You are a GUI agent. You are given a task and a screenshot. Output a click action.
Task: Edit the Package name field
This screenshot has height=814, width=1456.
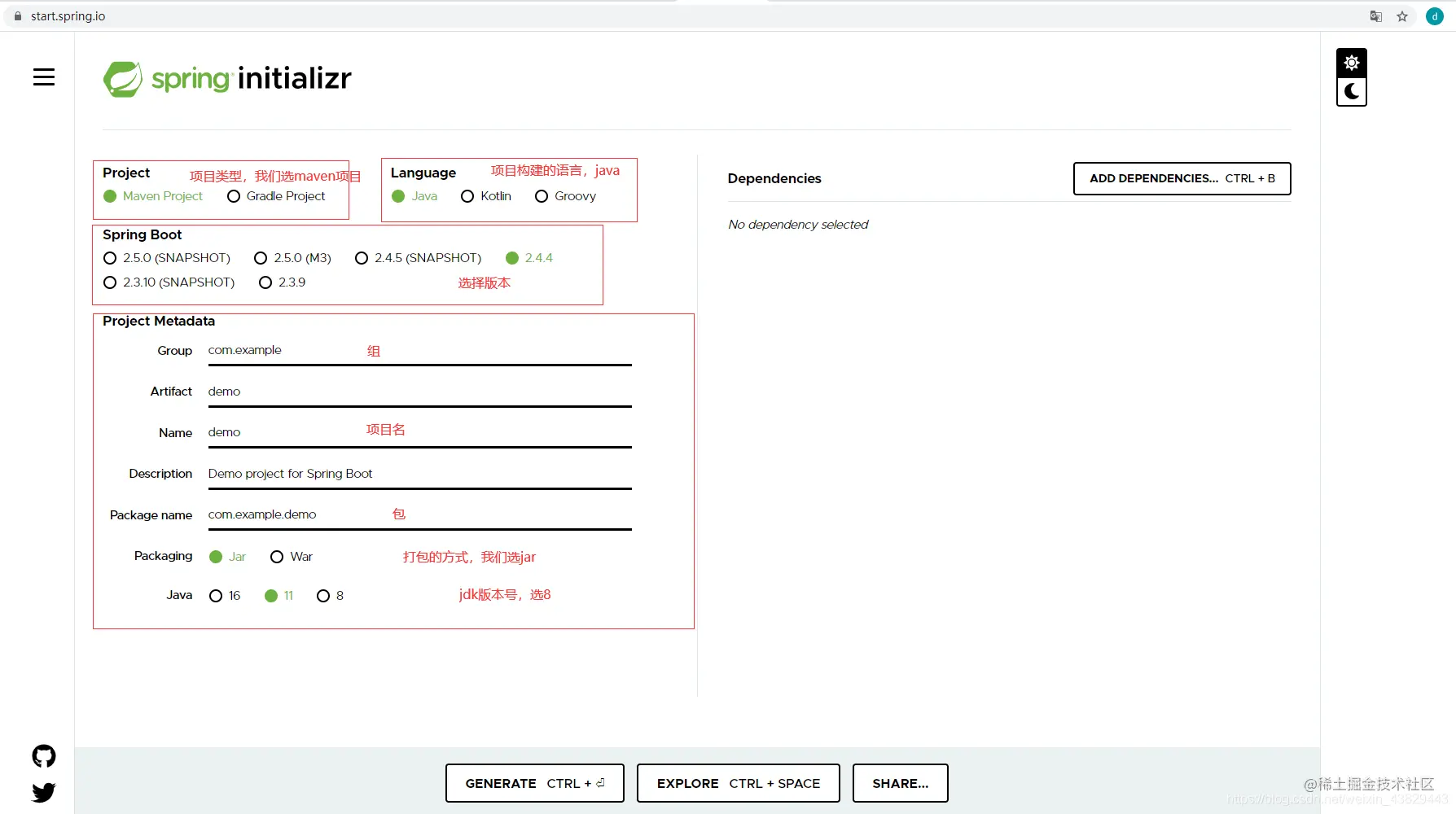point(420,515)
